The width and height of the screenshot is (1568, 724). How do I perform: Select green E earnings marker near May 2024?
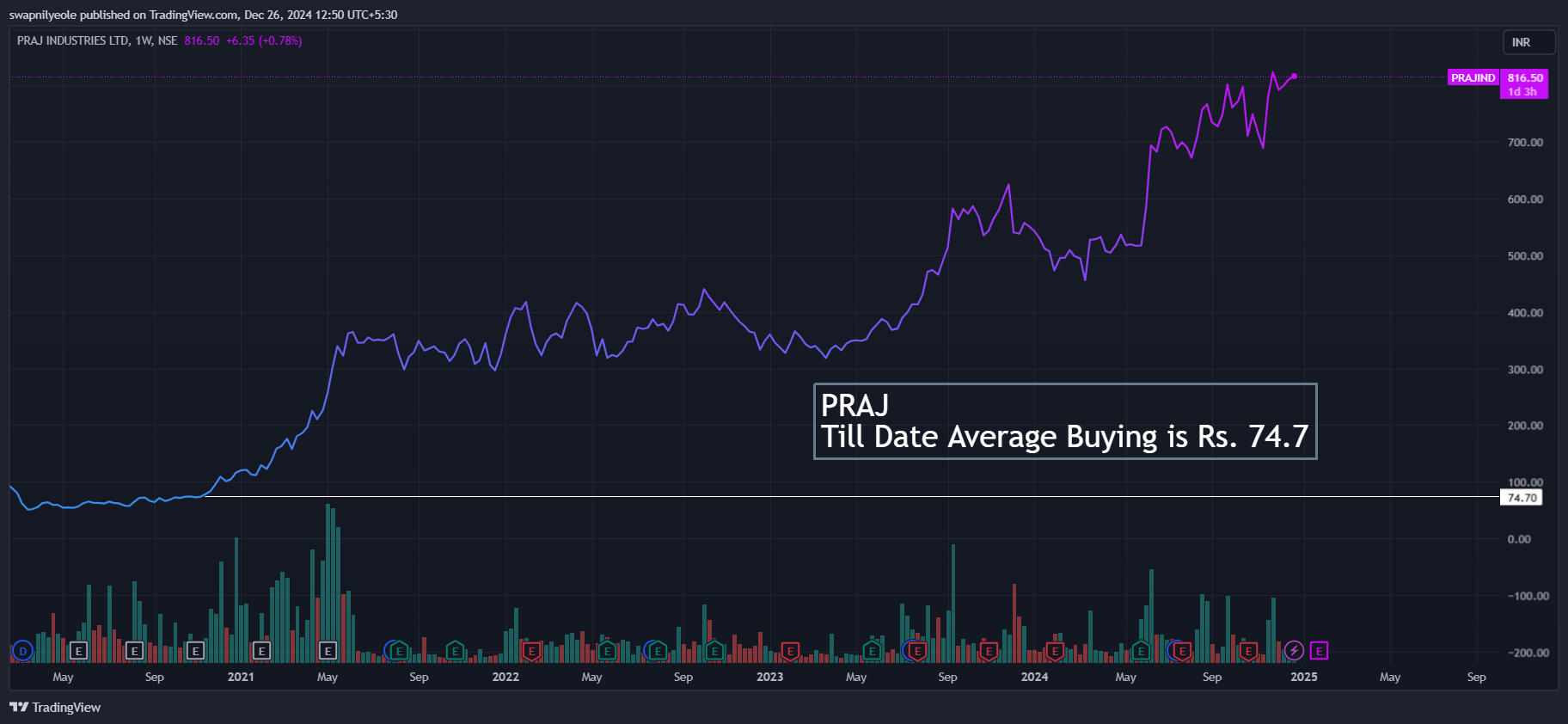pos(1141,651)
